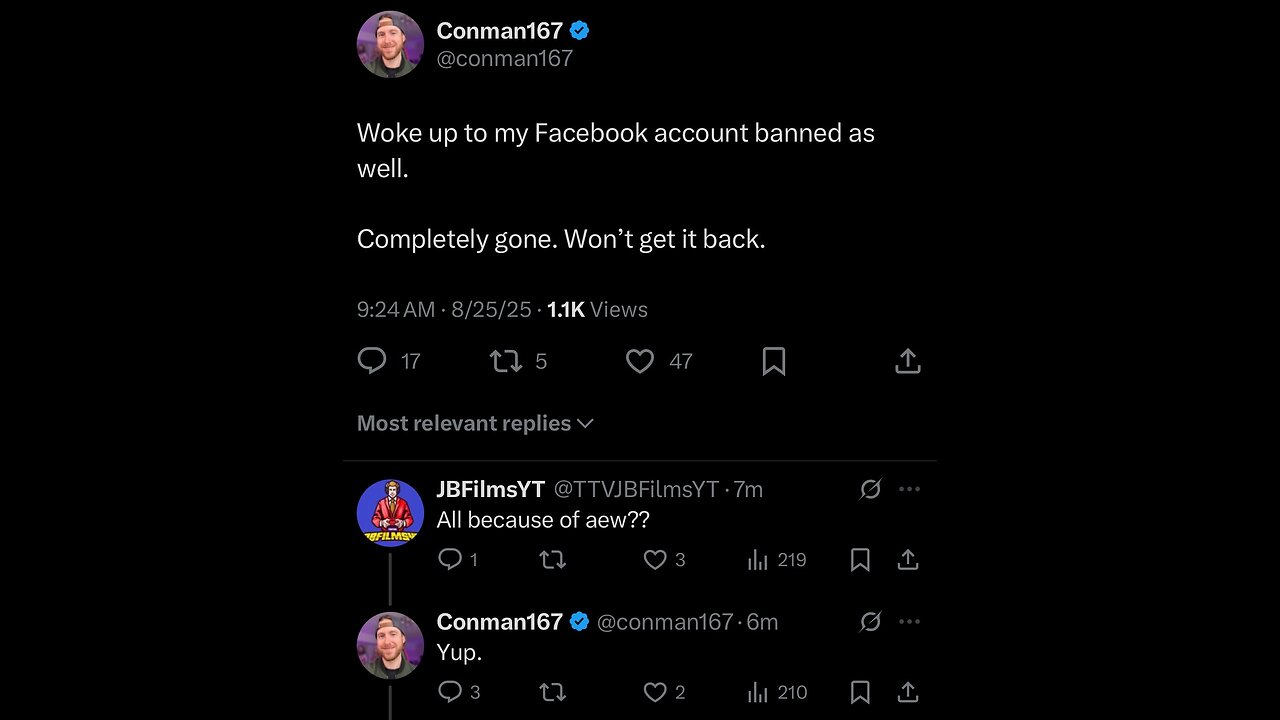Repost the JBFilmsYT reply
Viewport: 1280px width, 720px height.
(552, 560)
